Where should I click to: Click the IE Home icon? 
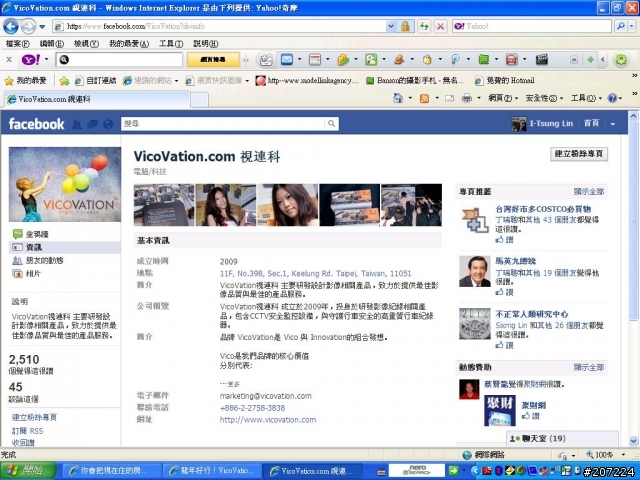point(398,98)
